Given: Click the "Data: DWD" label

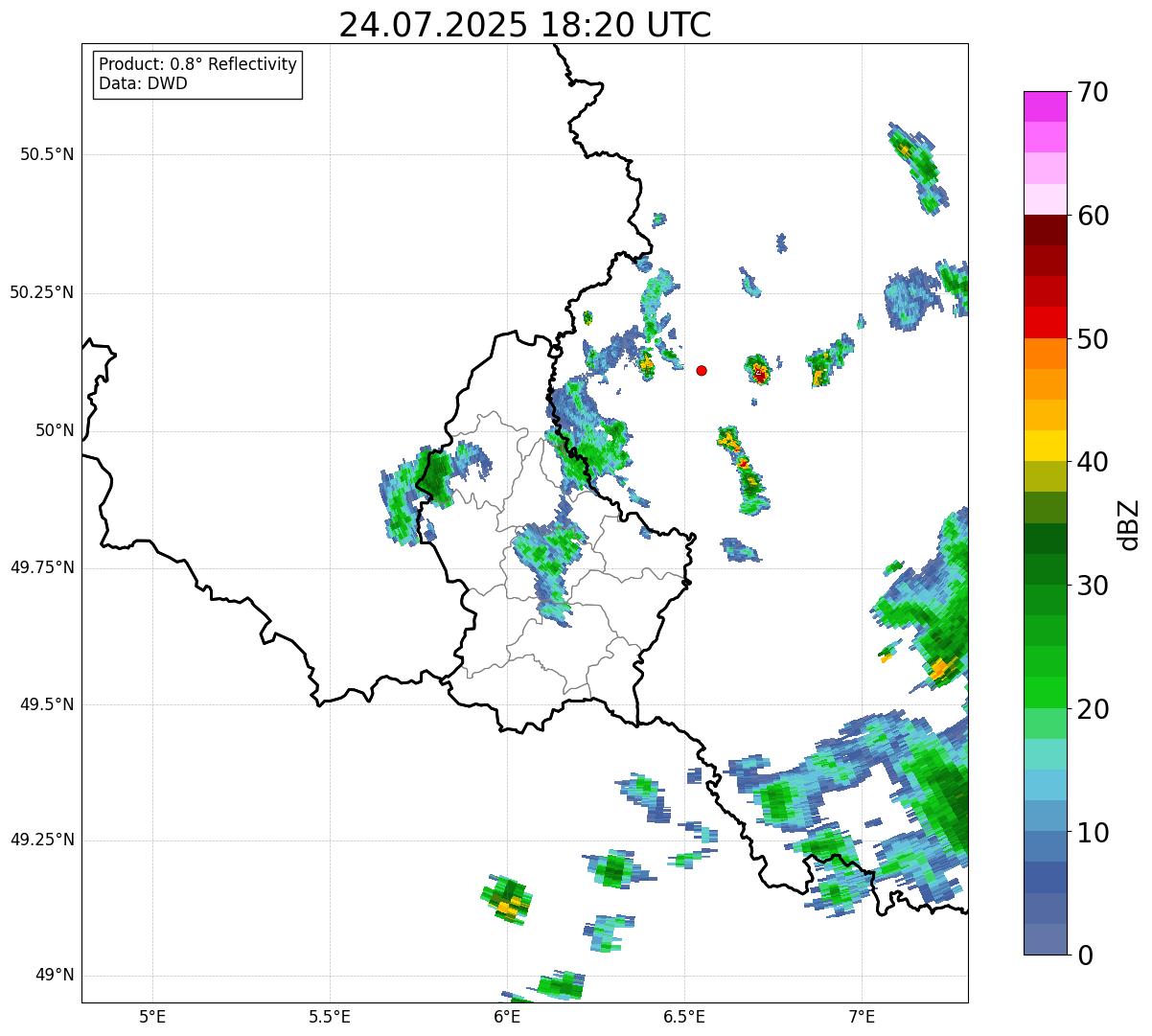Looking at the screenshot, I should click(x=143, y=83).
